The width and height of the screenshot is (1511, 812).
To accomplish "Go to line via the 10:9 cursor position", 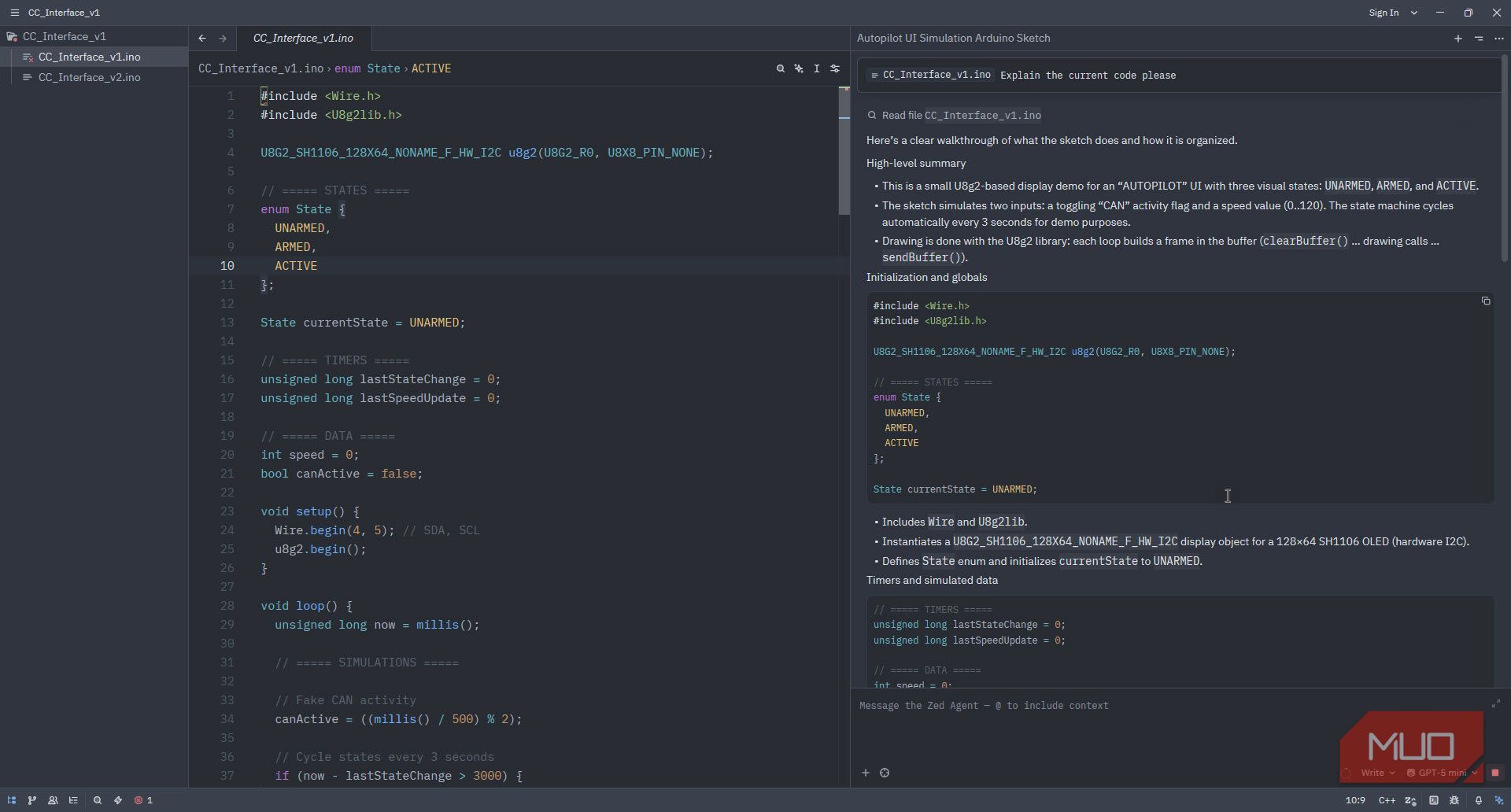I will pos(1355,800).
